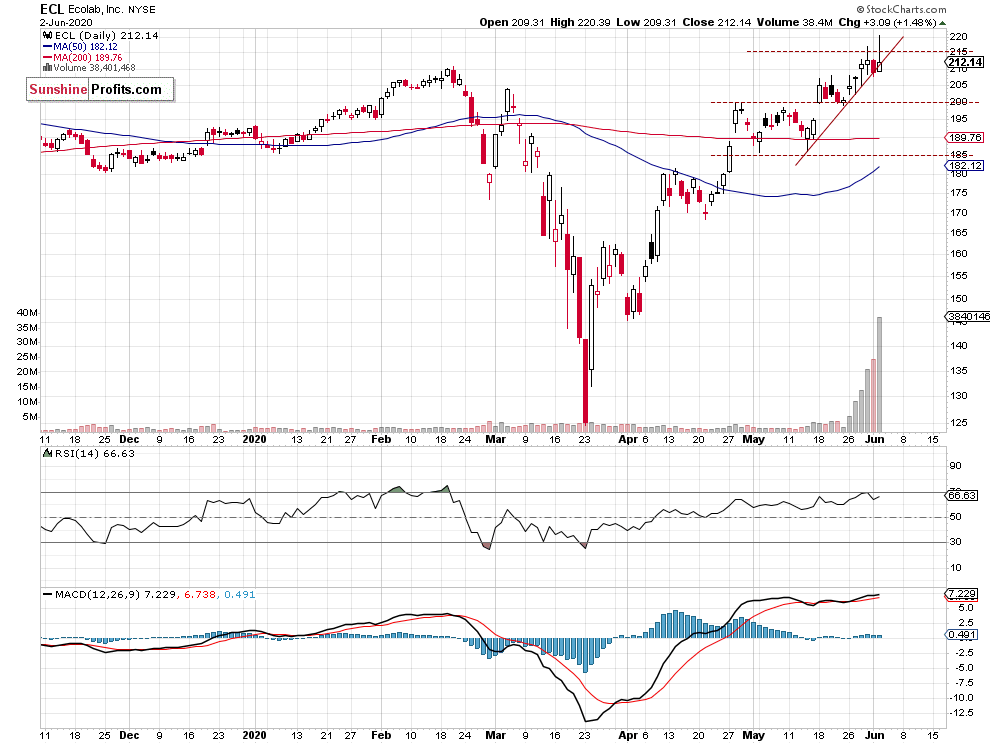Click the -12.5 label on the MACD axis

(x=960, y=713)
